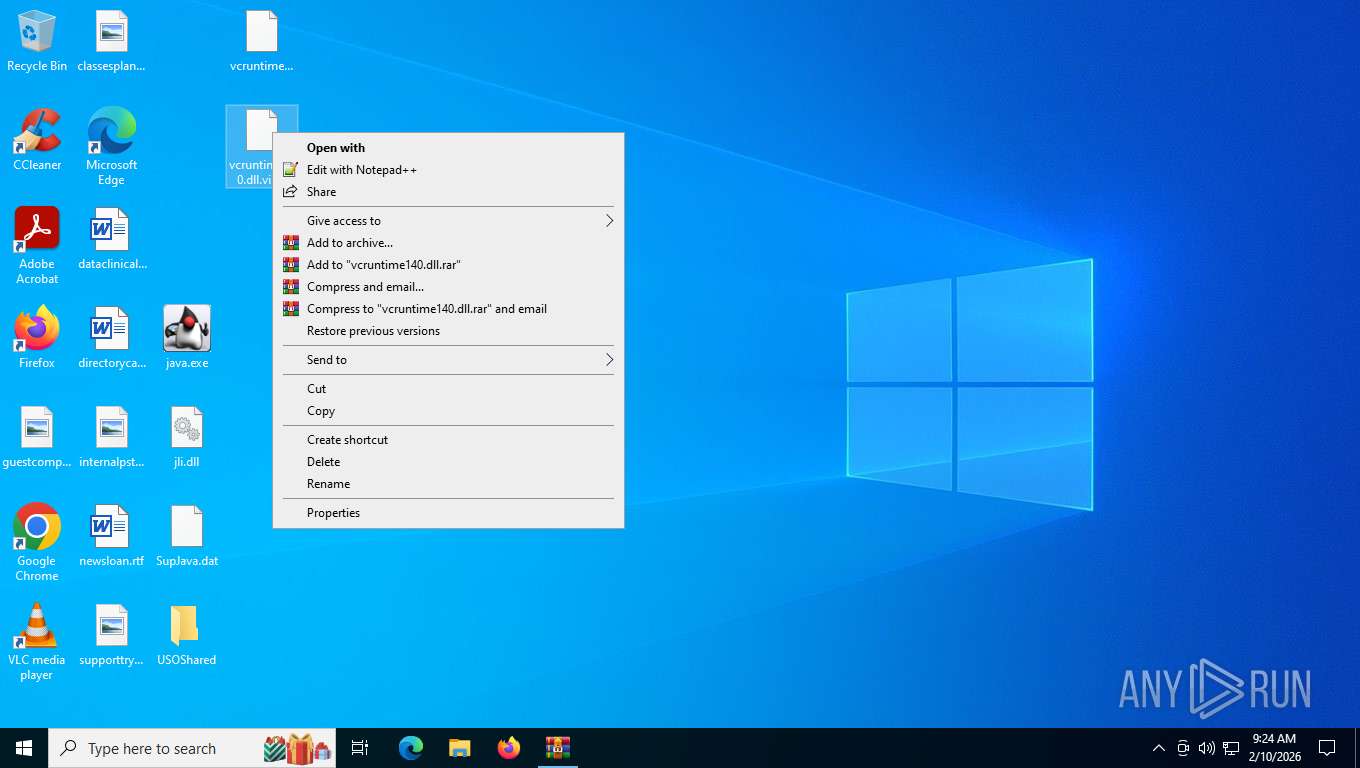The height and width of the screenshot is (768, 1360).
Task: Click the Show desktop strip
Action: click(1357, 748)
